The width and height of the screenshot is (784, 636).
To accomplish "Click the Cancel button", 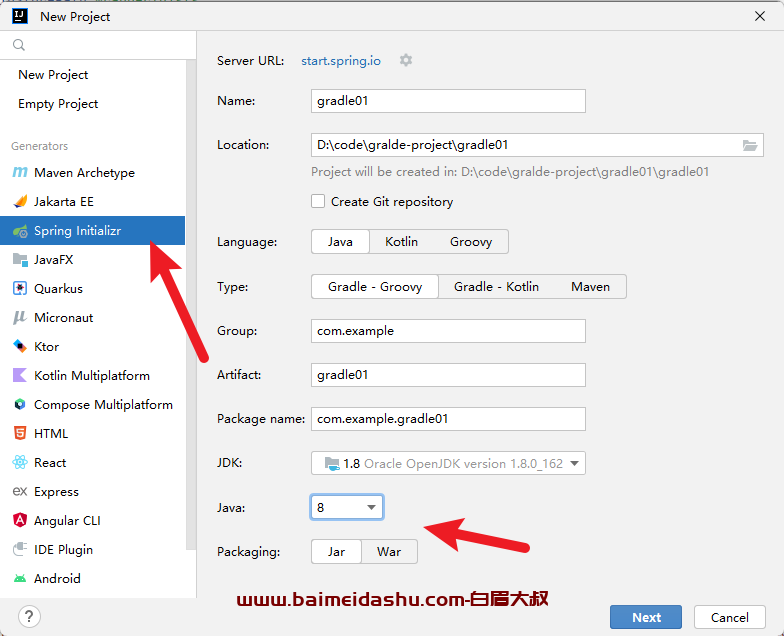I will pyautogui.click(x=730, y=617).
